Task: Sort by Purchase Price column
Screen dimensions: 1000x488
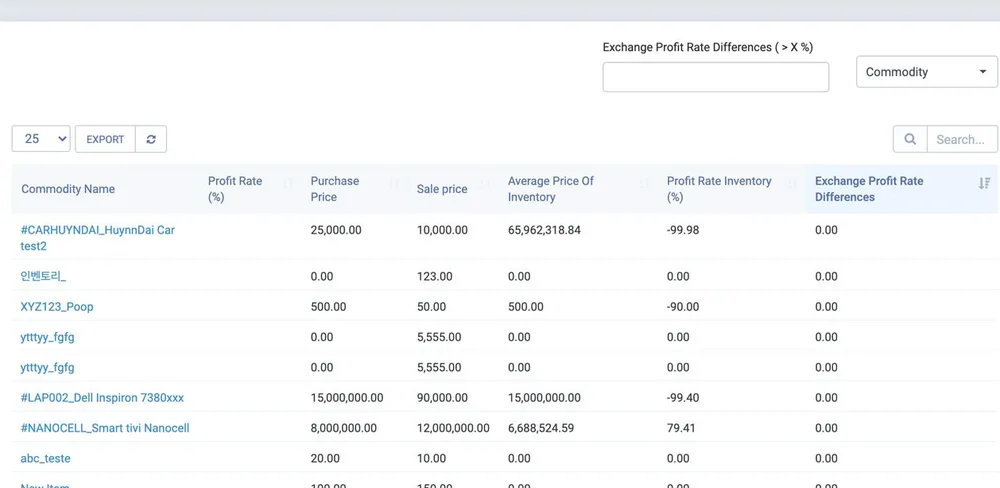Action: (x=354, y=189)
